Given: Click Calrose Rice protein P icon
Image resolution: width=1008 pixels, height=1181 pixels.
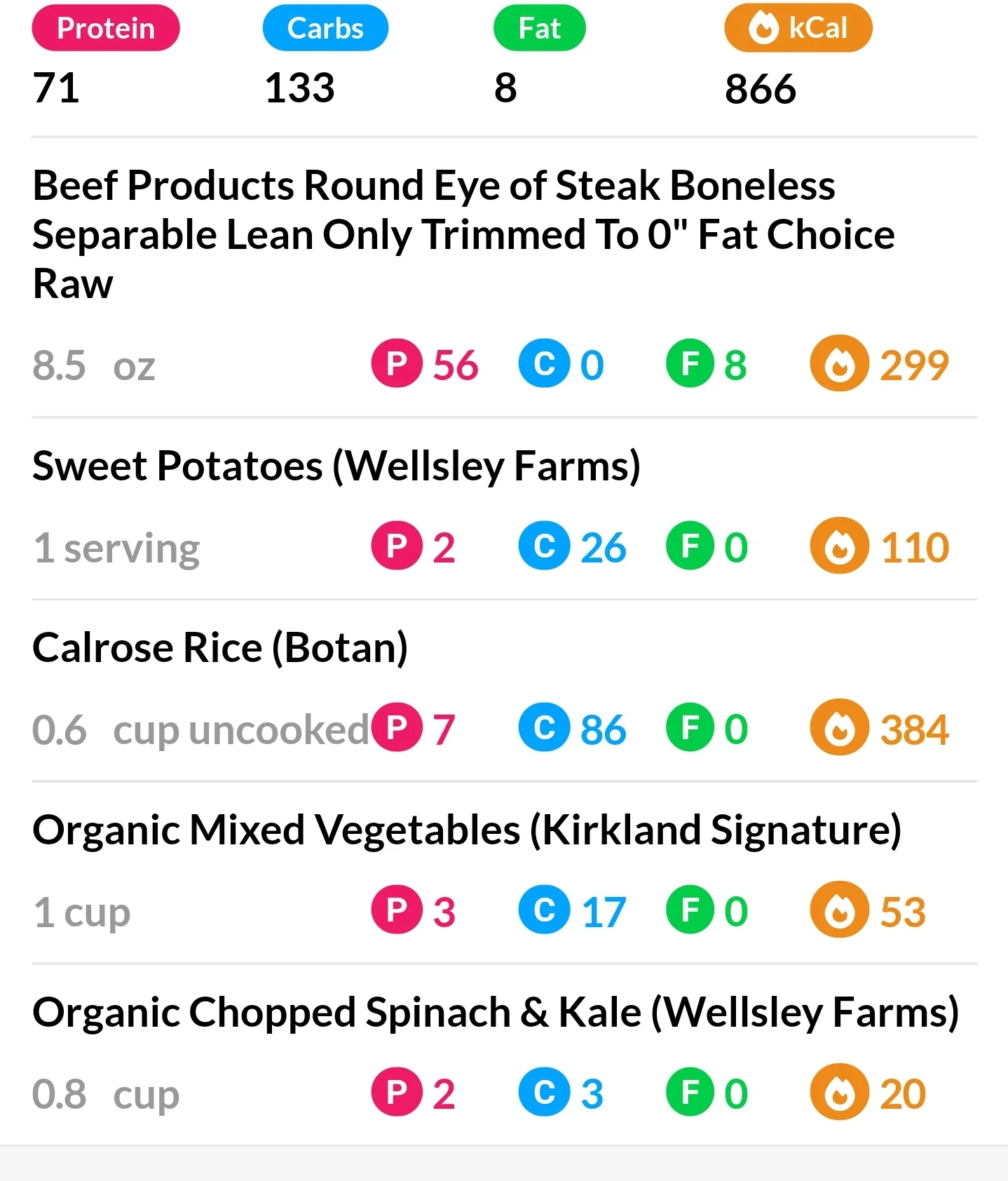Looking at the screenshot, I should 397,727.
